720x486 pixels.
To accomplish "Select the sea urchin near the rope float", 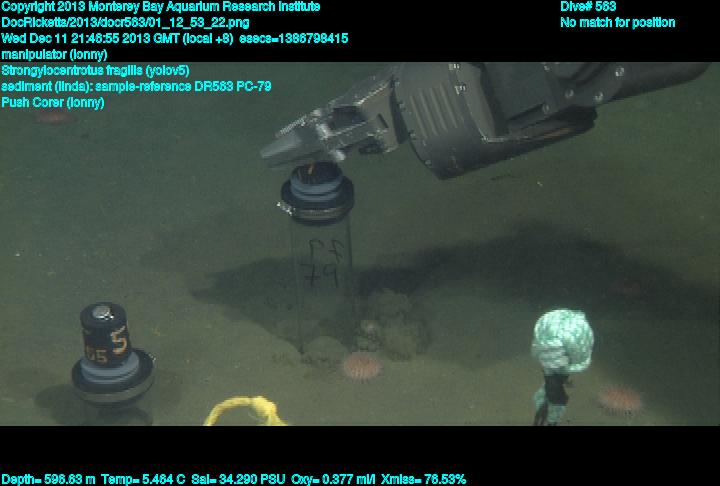I will tap(621, 400).
